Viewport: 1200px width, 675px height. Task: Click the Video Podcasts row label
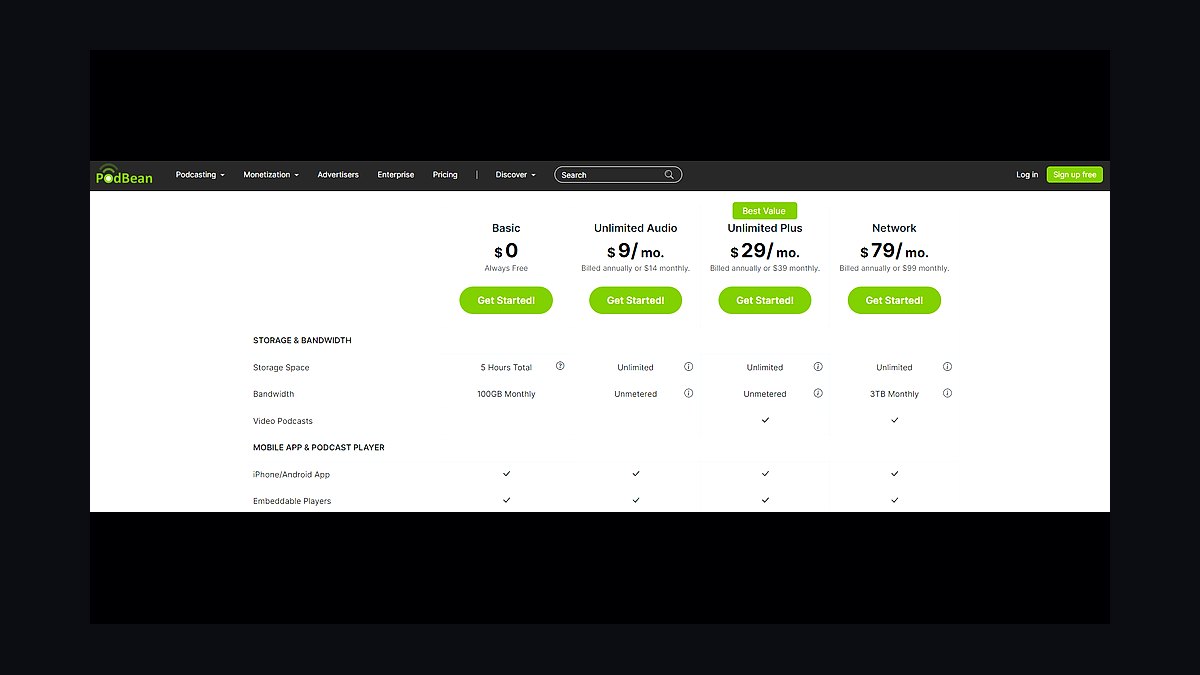[x=283, y=421]
